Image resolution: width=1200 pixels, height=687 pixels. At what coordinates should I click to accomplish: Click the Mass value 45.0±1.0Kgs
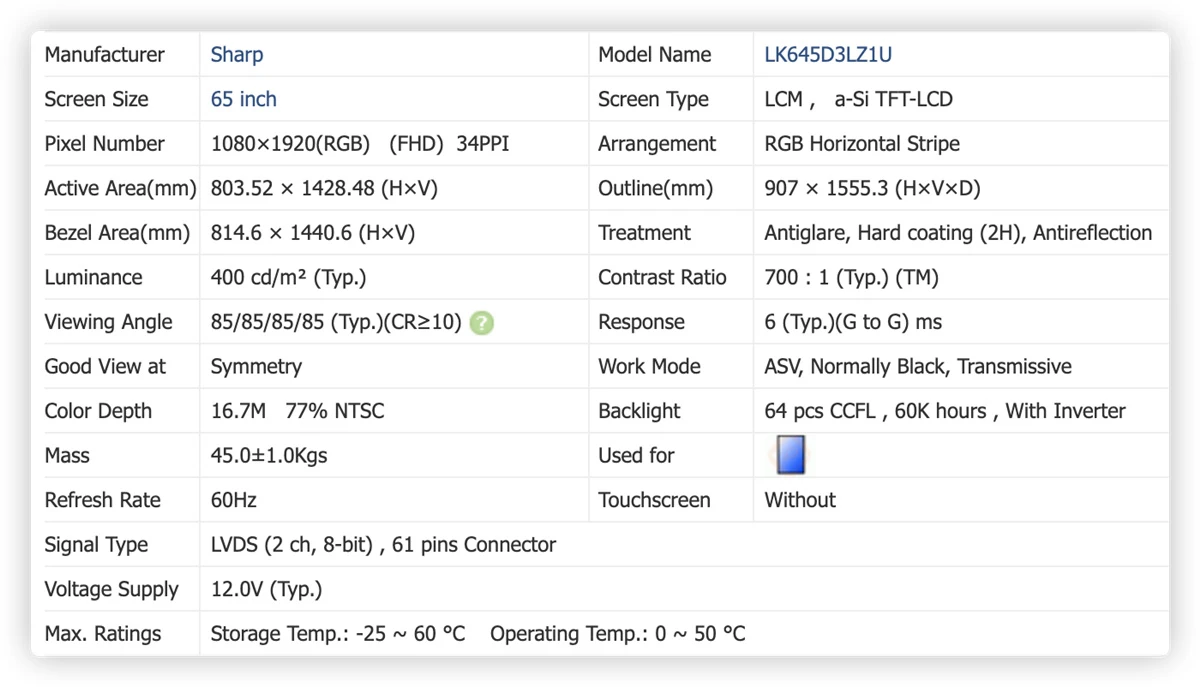269,456
